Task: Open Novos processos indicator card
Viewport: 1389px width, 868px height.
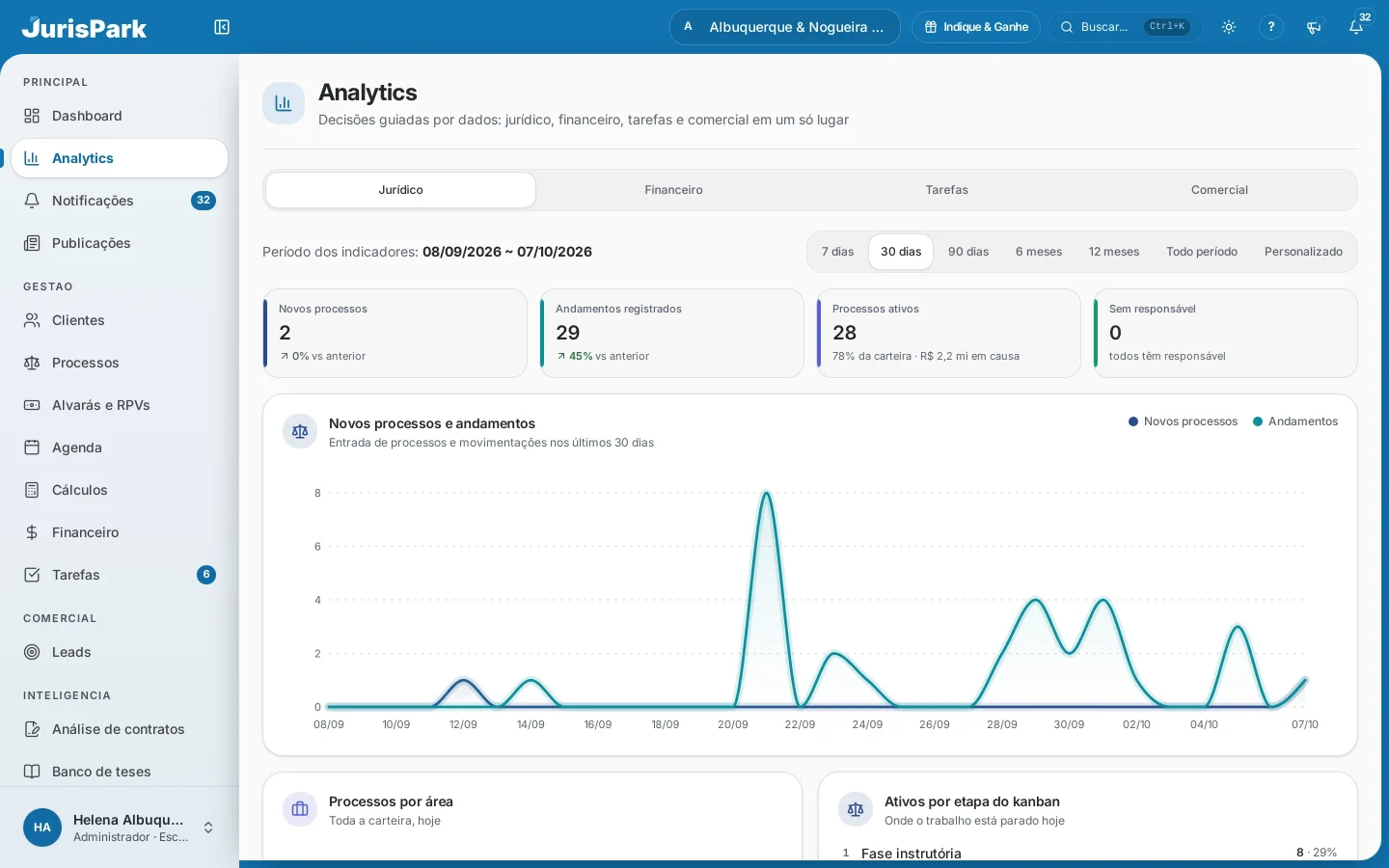Action: [395, 333]
